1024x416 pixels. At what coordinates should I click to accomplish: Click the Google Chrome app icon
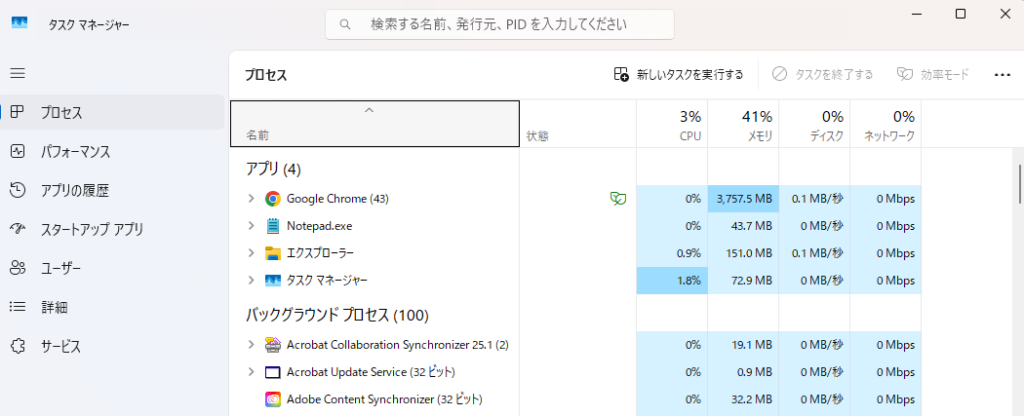tap(273, 199)
